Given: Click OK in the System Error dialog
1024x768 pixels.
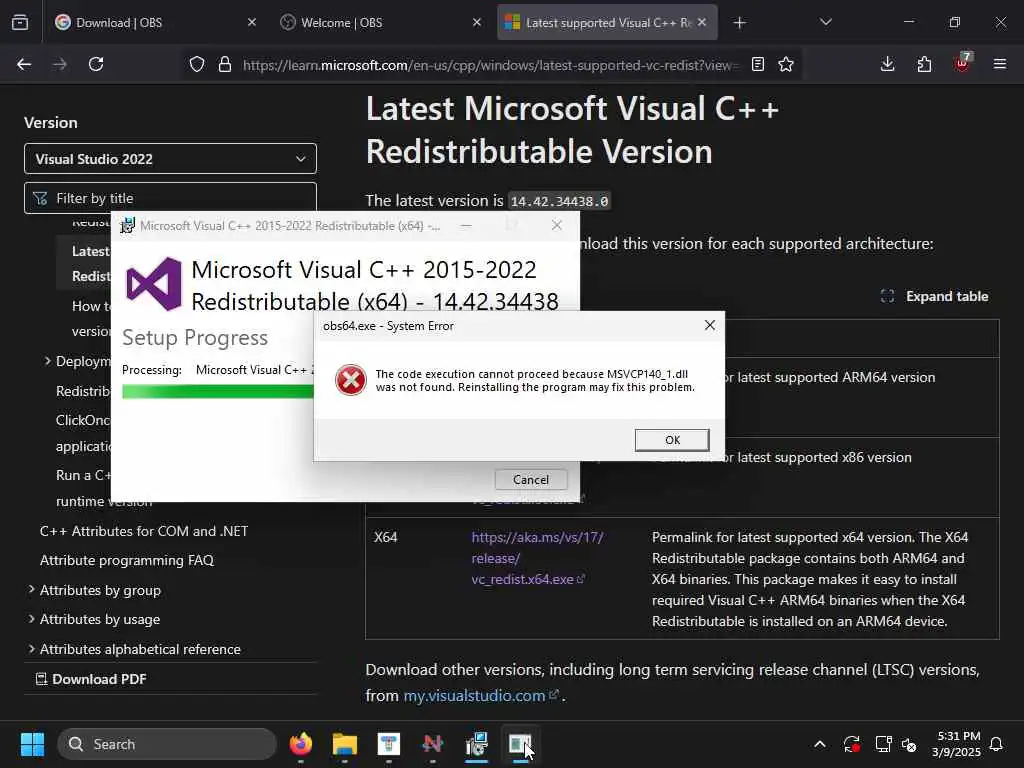Looking at the screenshot, I should pyautogui.click(x=672, y=440).
